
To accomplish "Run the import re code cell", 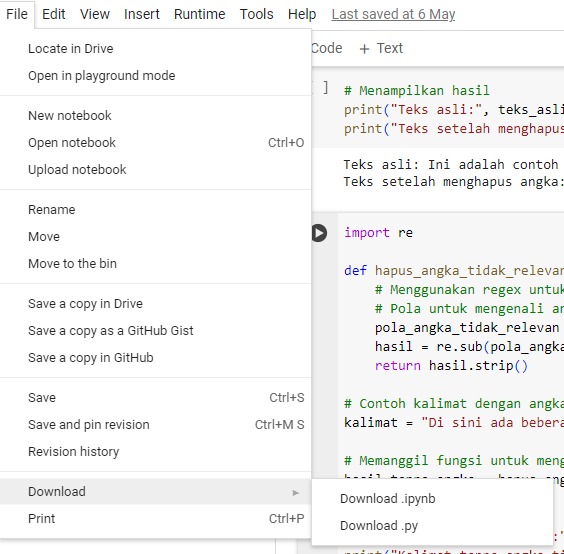I will pos(319,233).
